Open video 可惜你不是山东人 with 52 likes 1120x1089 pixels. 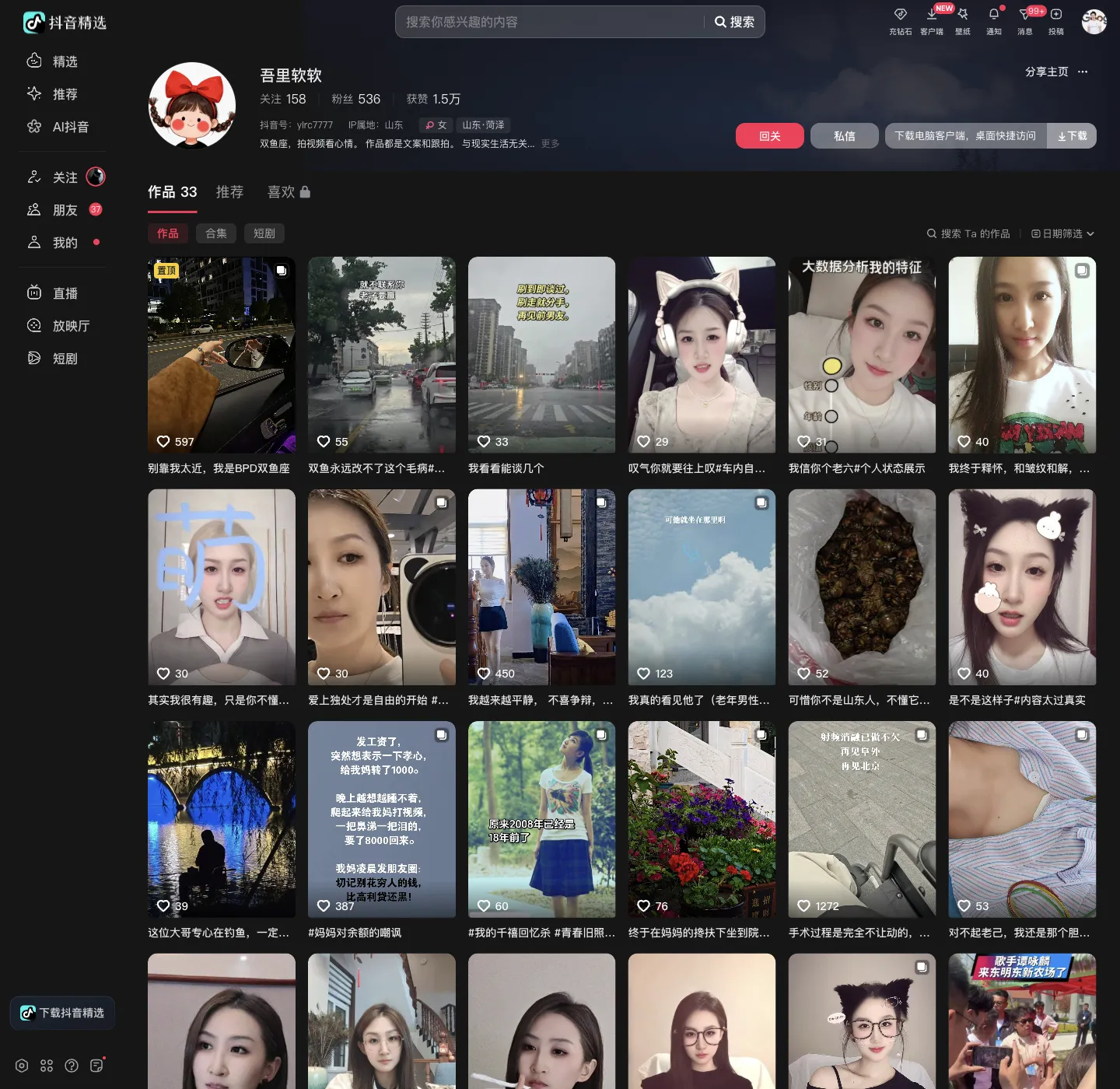pos(863,587)
